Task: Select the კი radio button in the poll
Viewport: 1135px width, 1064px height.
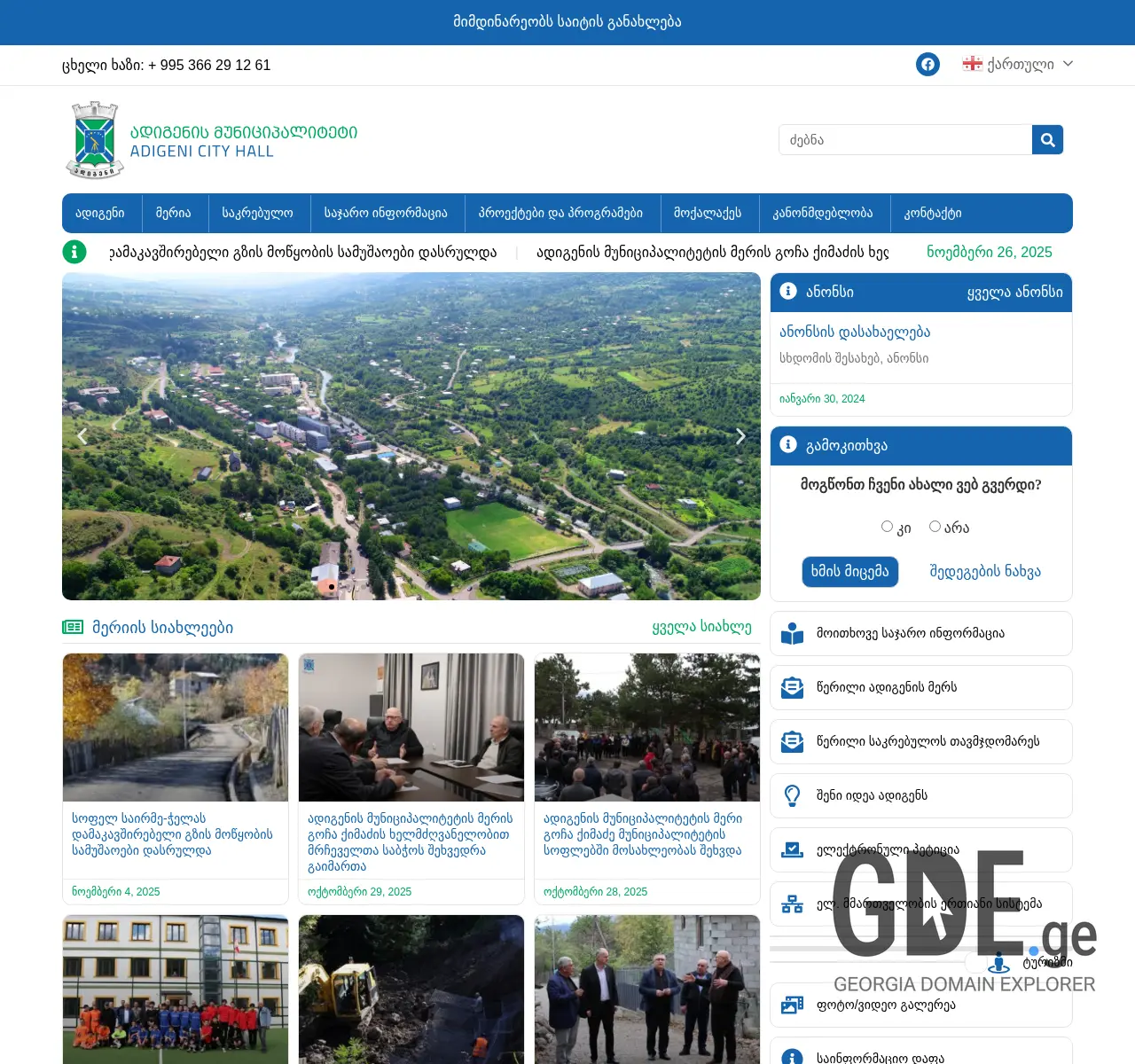Action: pos(887,526)
